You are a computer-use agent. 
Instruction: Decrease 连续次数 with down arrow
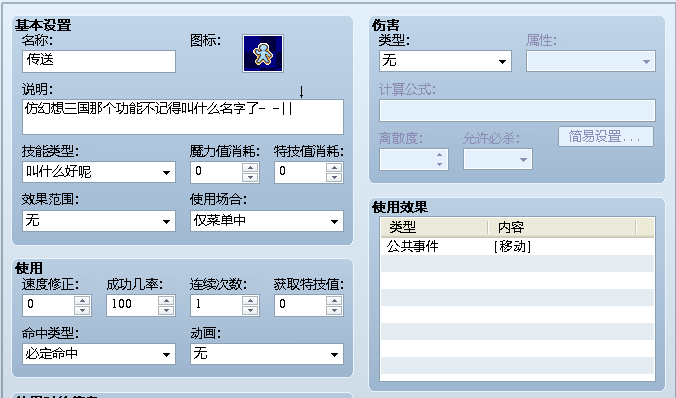tap(250, 310)
